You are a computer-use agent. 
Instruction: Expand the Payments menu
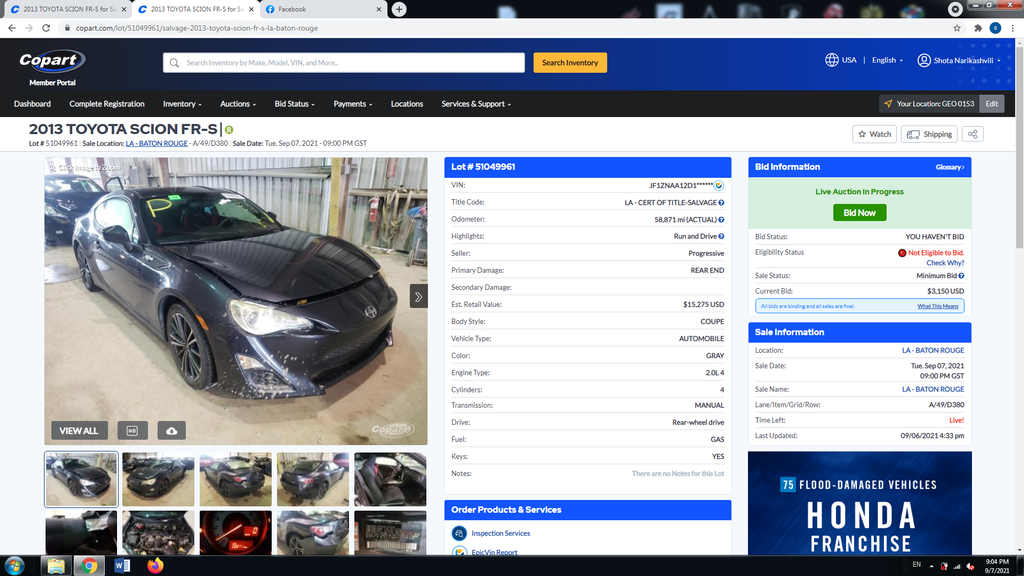click(353, 104)
